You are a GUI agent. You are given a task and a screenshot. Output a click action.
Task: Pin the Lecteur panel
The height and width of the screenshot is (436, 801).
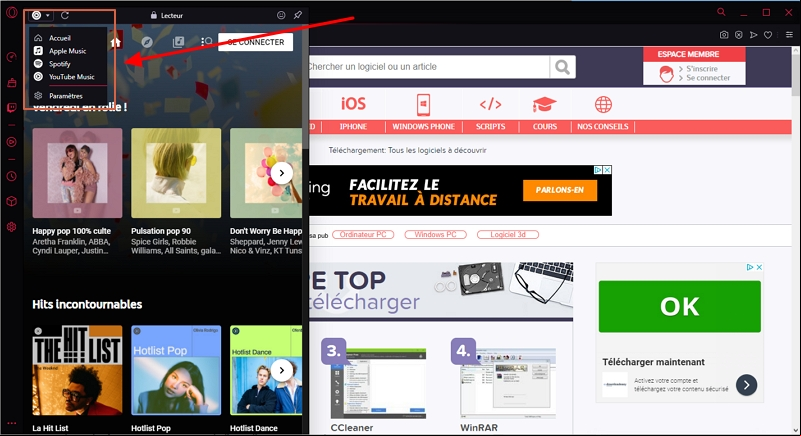click(297, 15)
